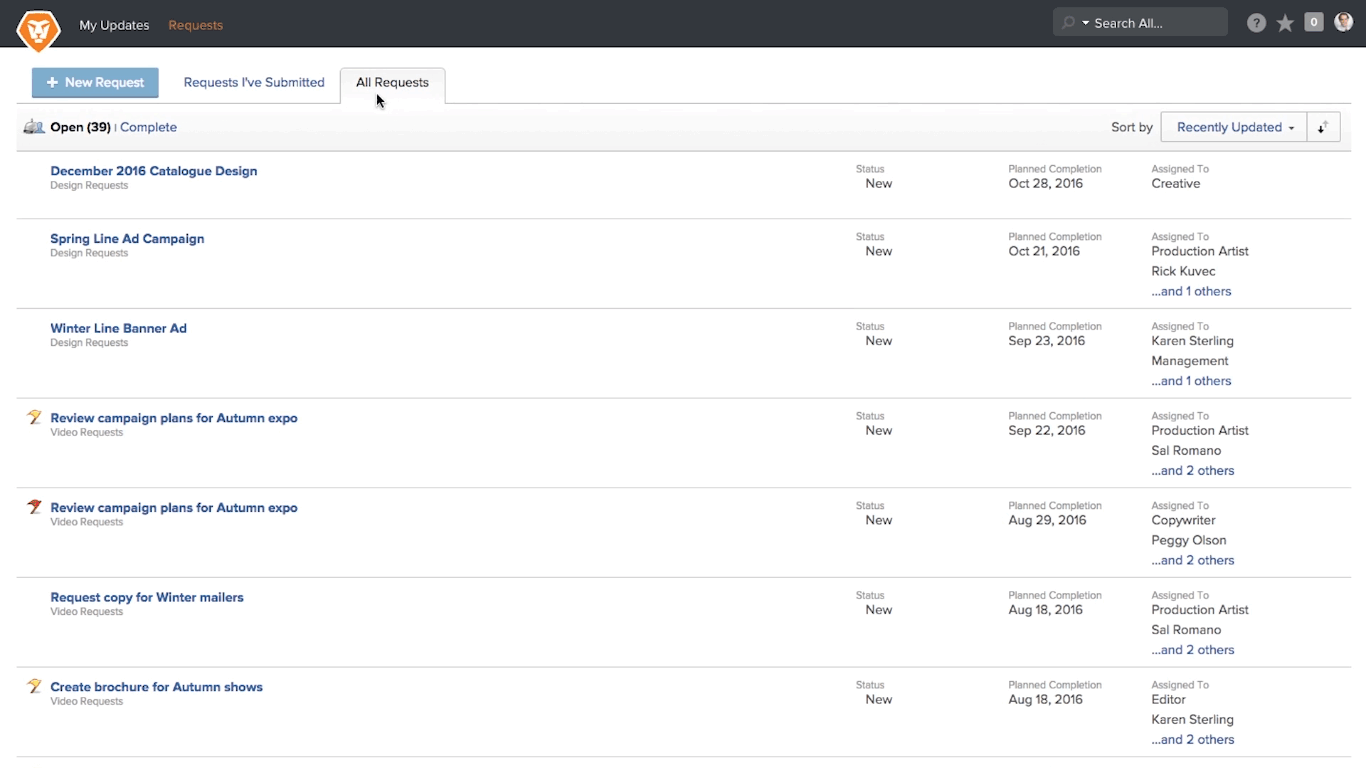Open the help question mark icon
Viewport: 1366px width, 768px height.
click(x=1257, y=23)
